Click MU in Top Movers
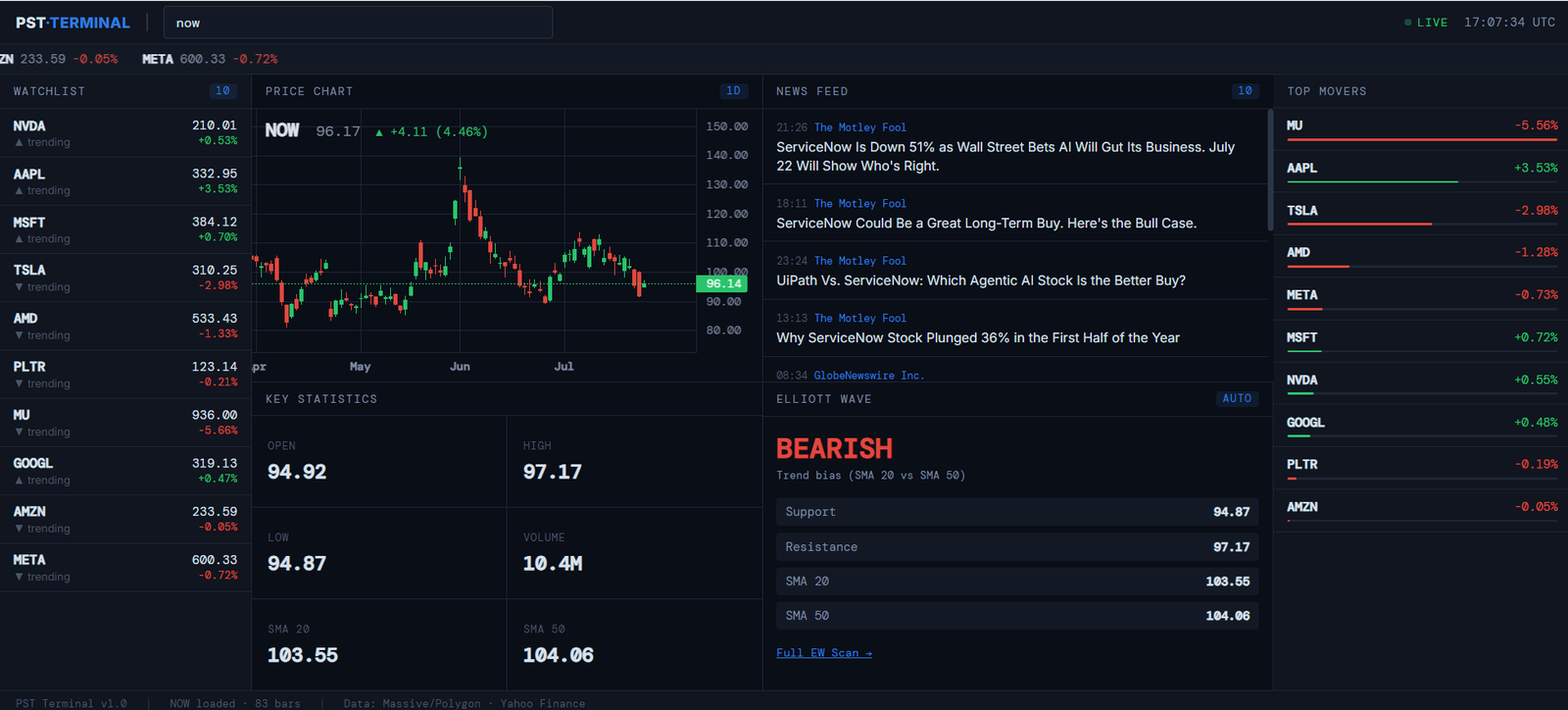The width and height of the screenshot is (1568, 710). coord(1421,129)
